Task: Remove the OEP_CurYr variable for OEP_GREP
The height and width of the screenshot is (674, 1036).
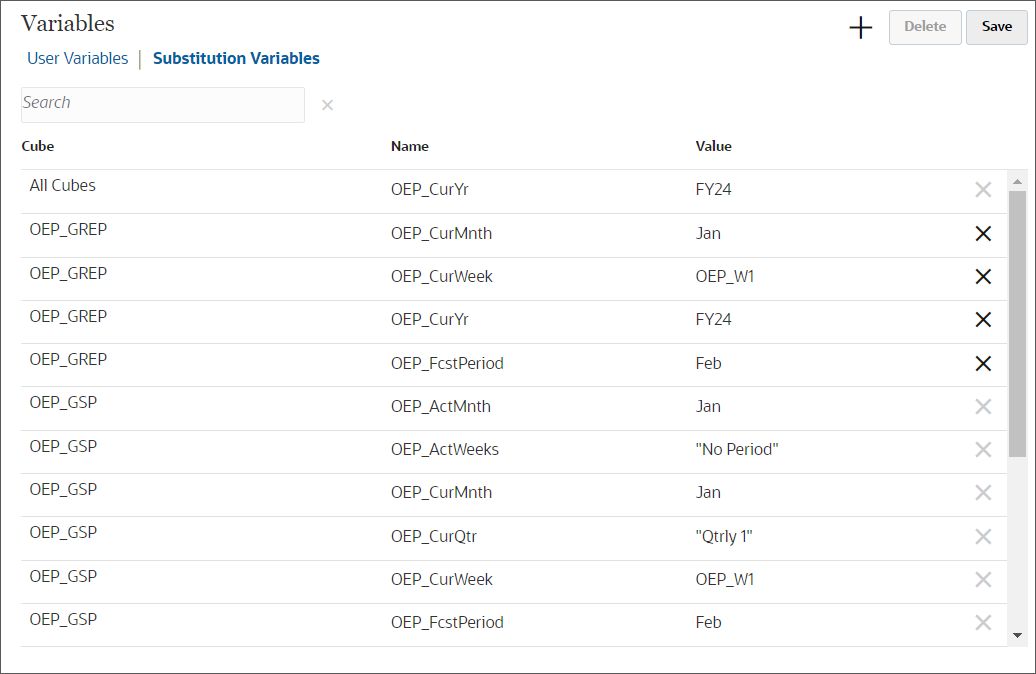Action: [982, 319]
